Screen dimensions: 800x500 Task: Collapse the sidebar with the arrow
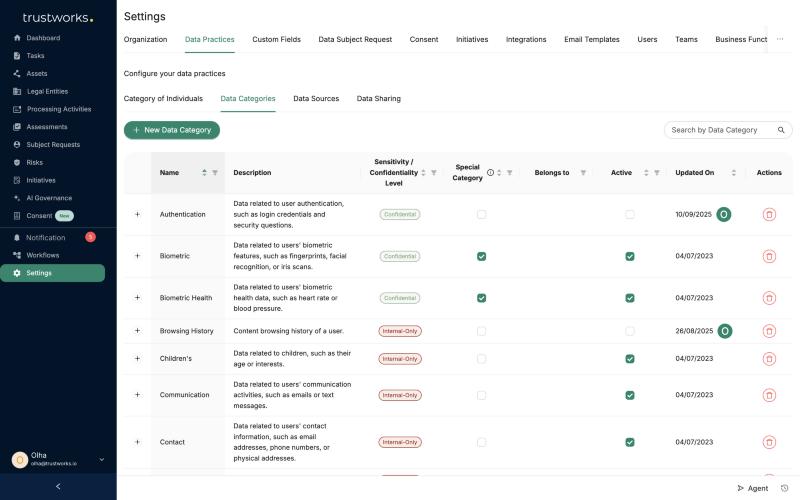click(x=58, y=487)
